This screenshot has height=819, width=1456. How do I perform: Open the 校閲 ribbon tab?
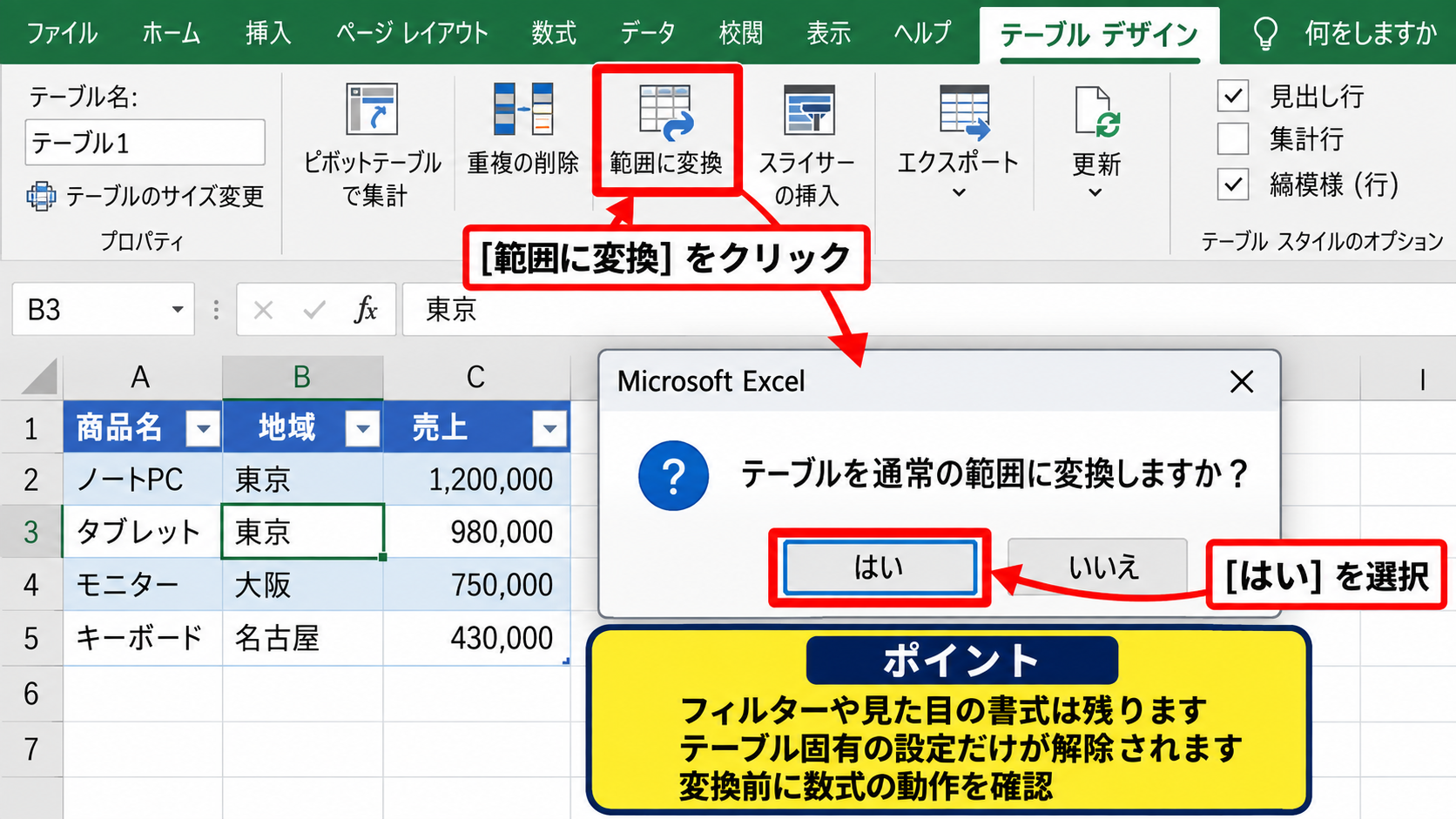[x=741, y=33]
